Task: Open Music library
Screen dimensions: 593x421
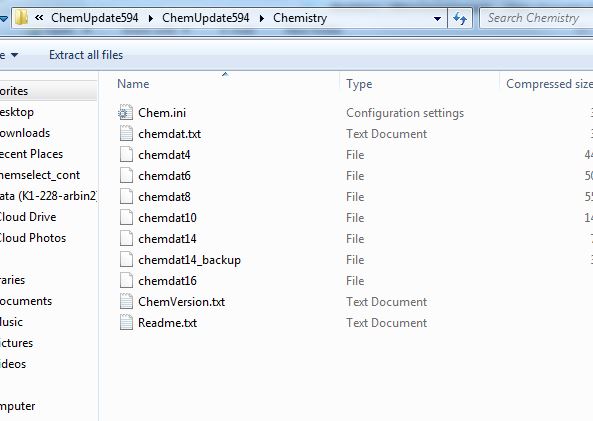Action: tap(11, 322)
